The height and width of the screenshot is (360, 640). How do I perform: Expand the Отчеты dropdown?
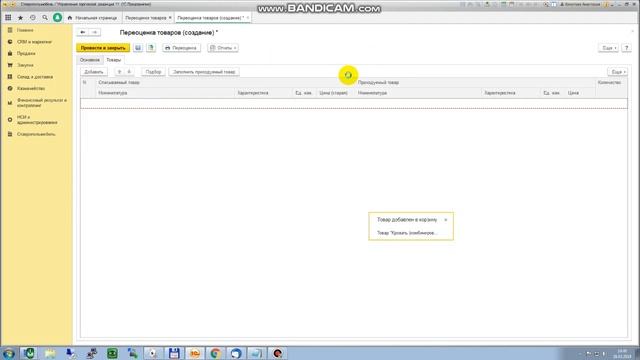223,48
